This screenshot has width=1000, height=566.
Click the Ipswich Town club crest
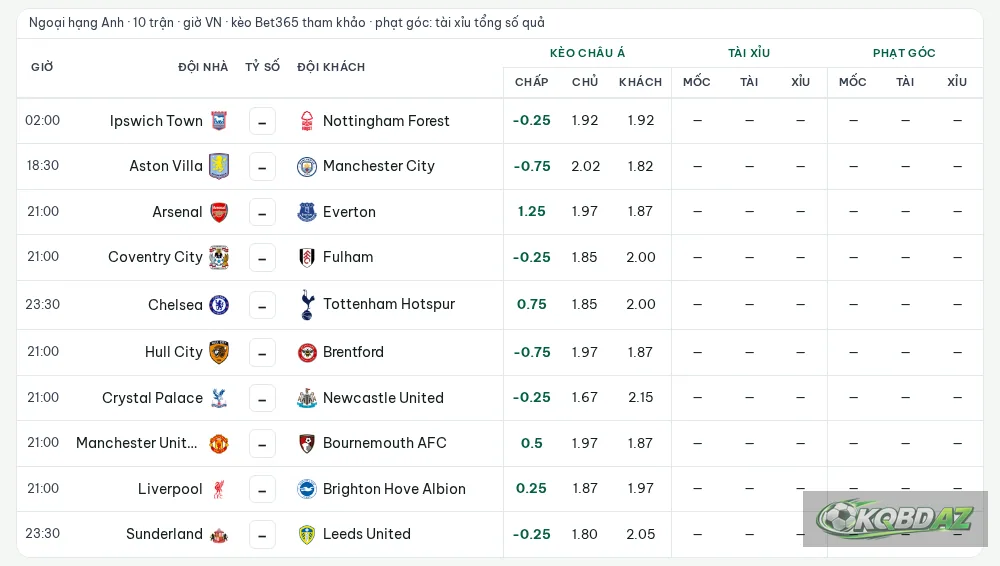tap(219, 121)
